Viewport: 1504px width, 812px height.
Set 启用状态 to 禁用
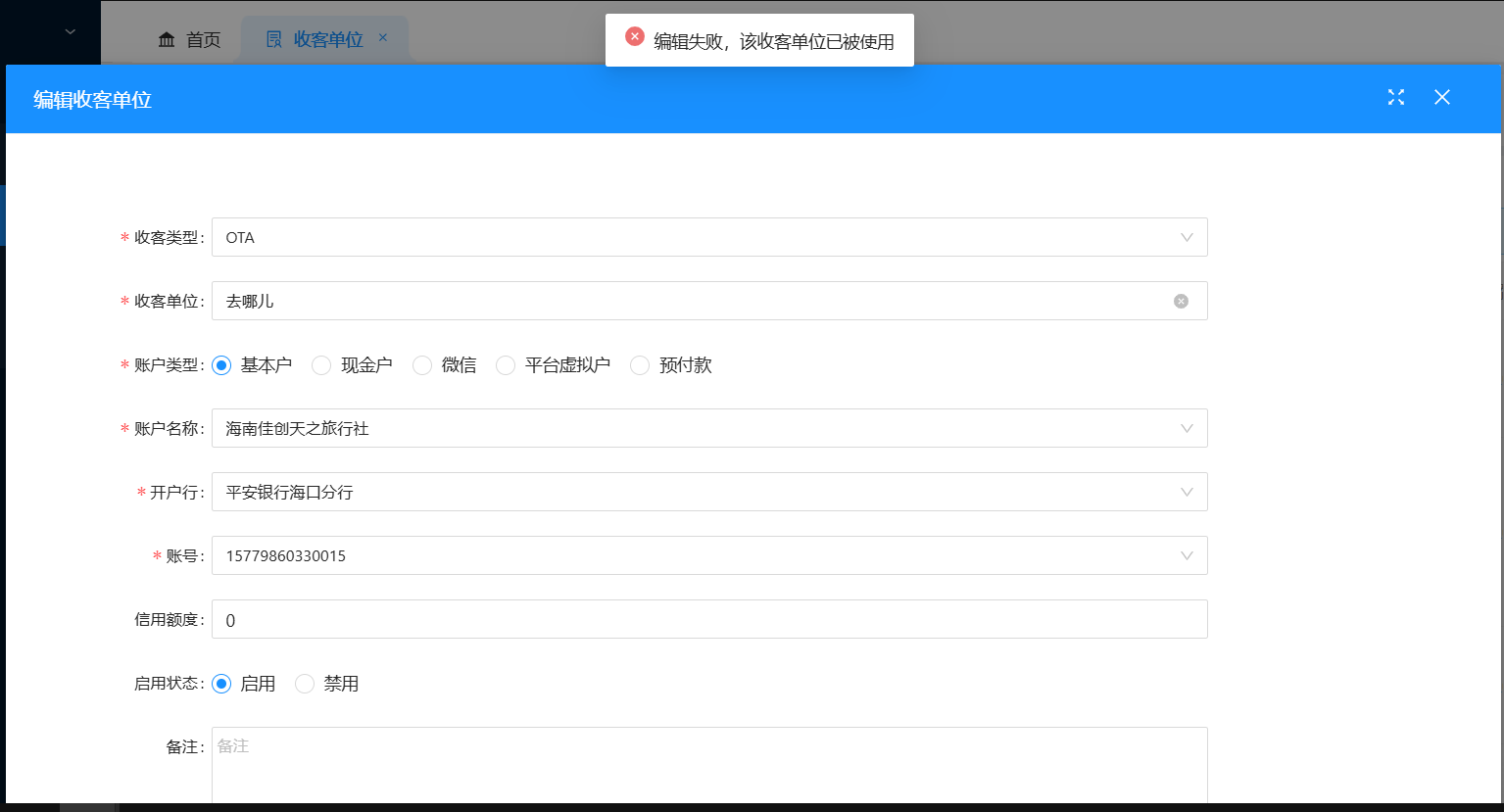[305, 684]
